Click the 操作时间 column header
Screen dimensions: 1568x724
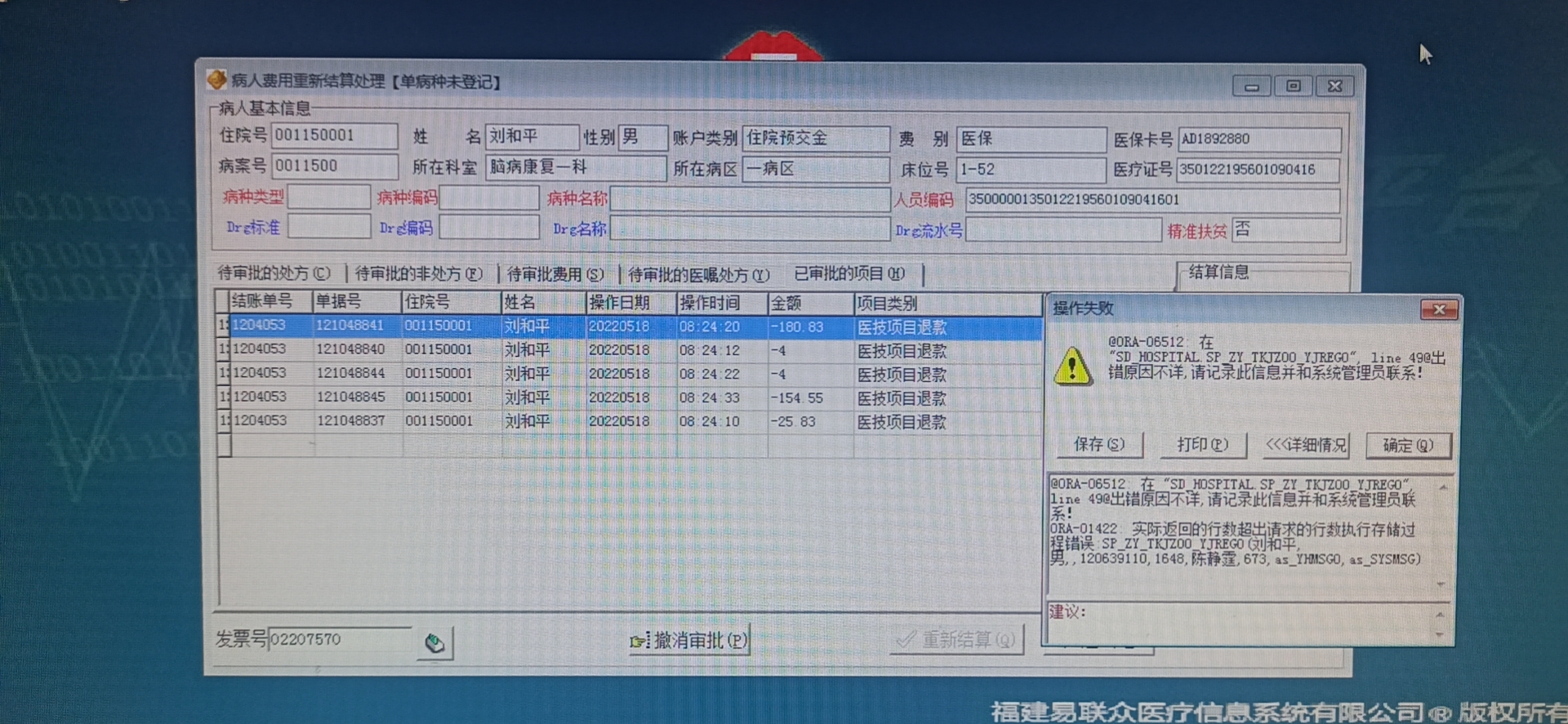point(722,303)
